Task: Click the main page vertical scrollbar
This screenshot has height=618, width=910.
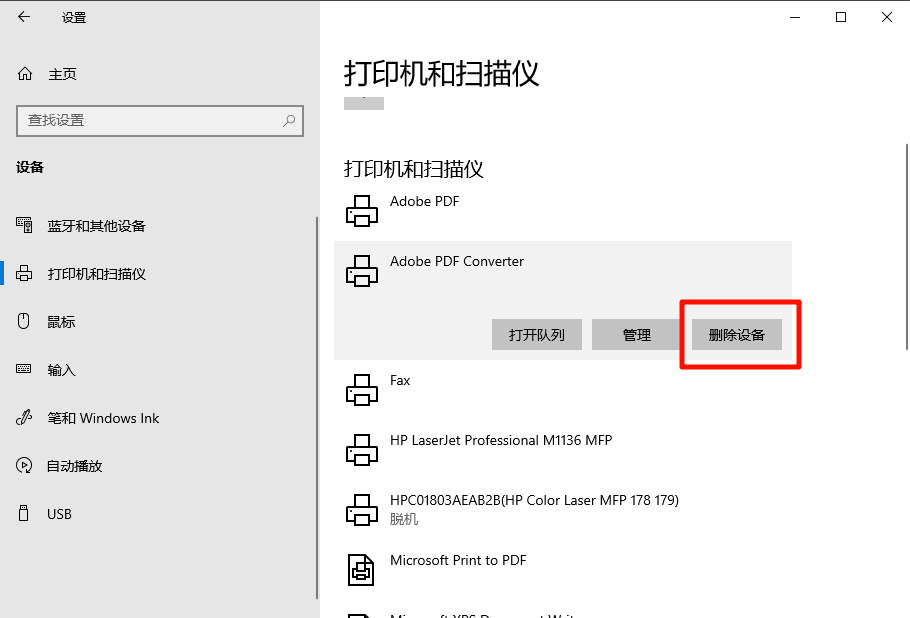Action: click(907, 247)
